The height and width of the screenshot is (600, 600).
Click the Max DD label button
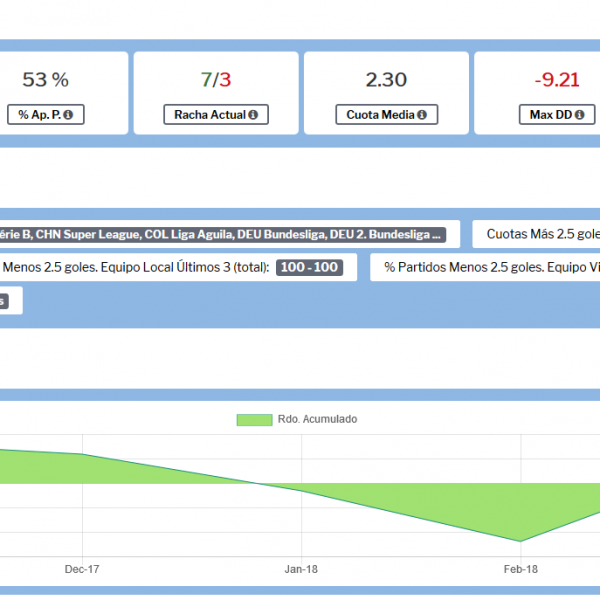pos(557,114)
